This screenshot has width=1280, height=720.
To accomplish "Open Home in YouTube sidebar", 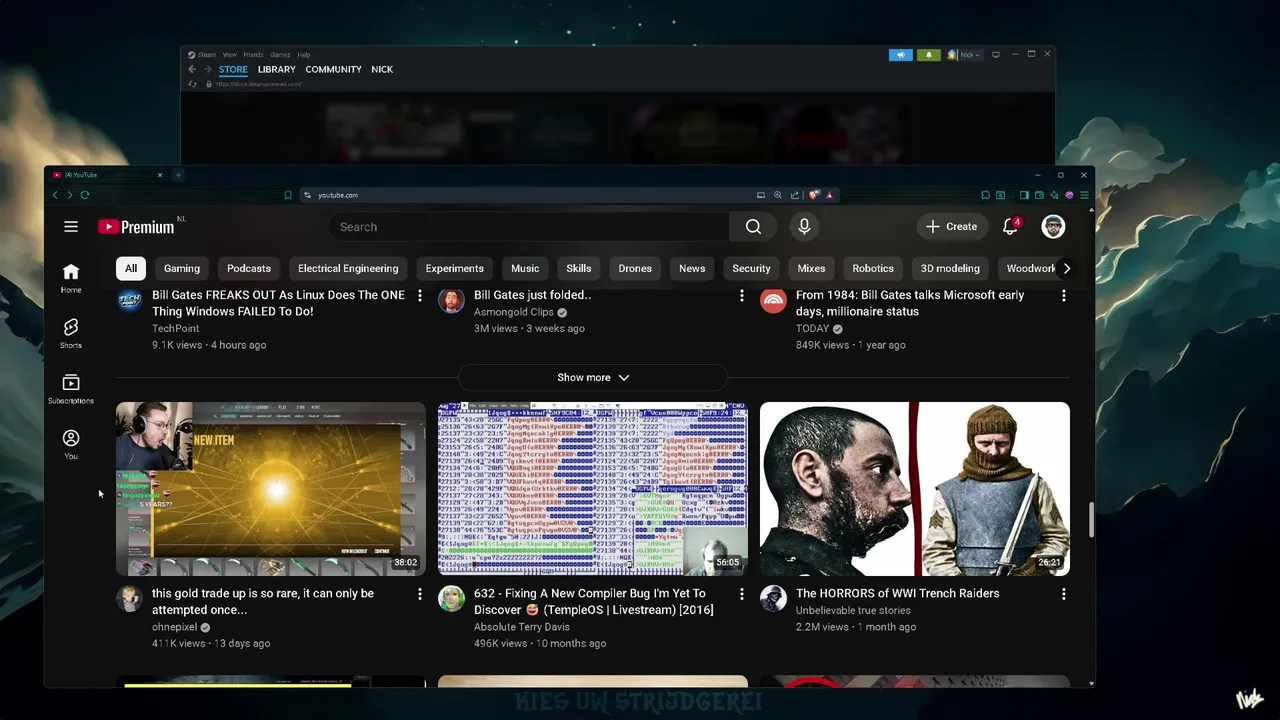I will click(x=71, y=277).
